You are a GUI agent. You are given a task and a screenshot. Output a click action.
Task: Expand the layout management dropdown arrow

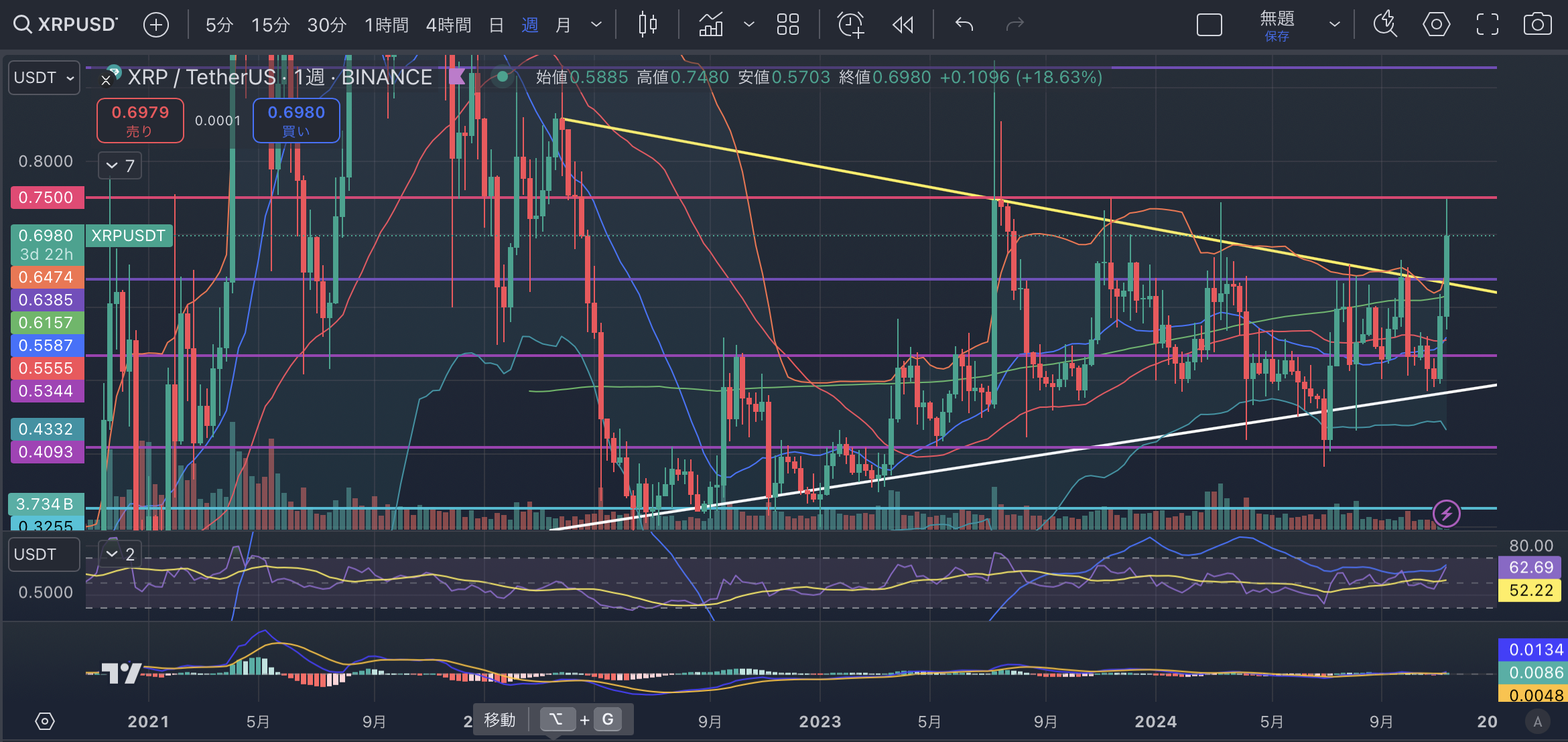1335,25
